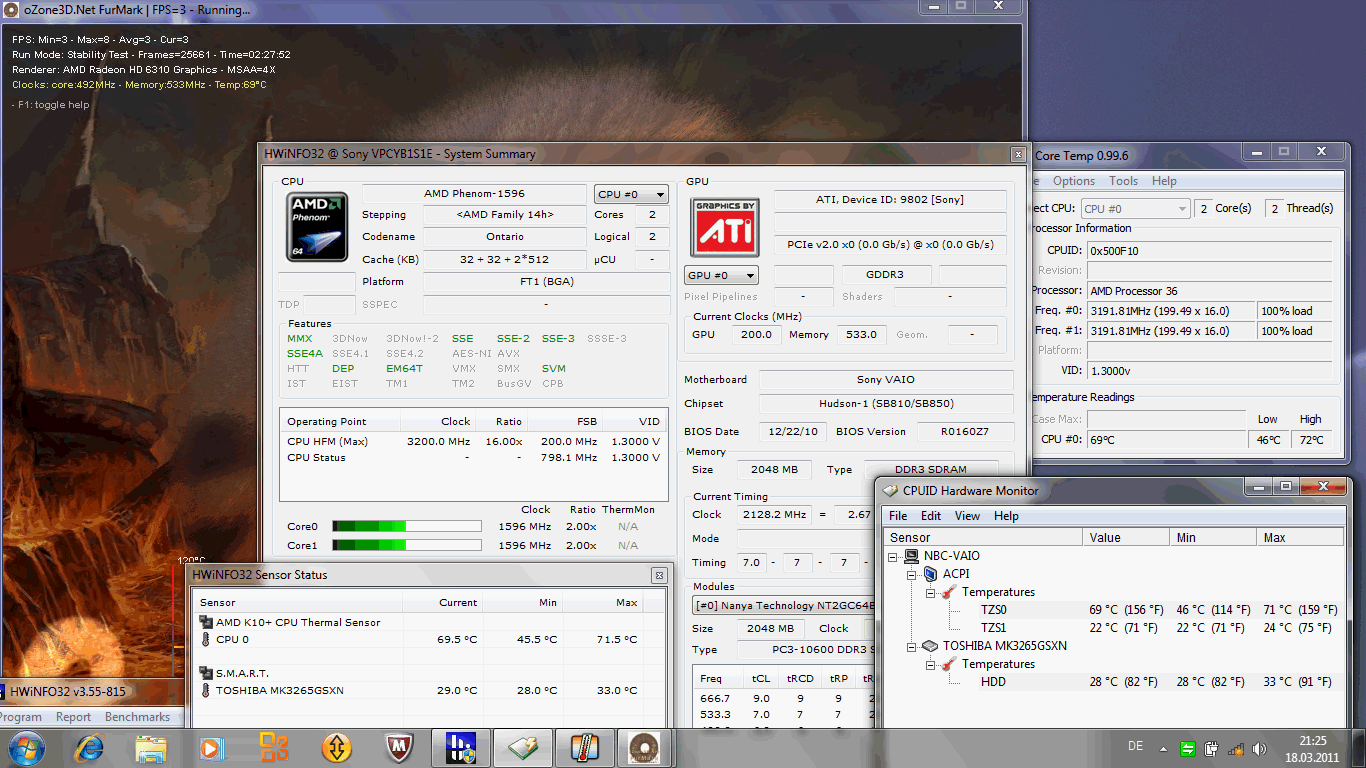
Task: Open Core Temp CPU #0 selector dropdown
Action: click(1134, 208)
